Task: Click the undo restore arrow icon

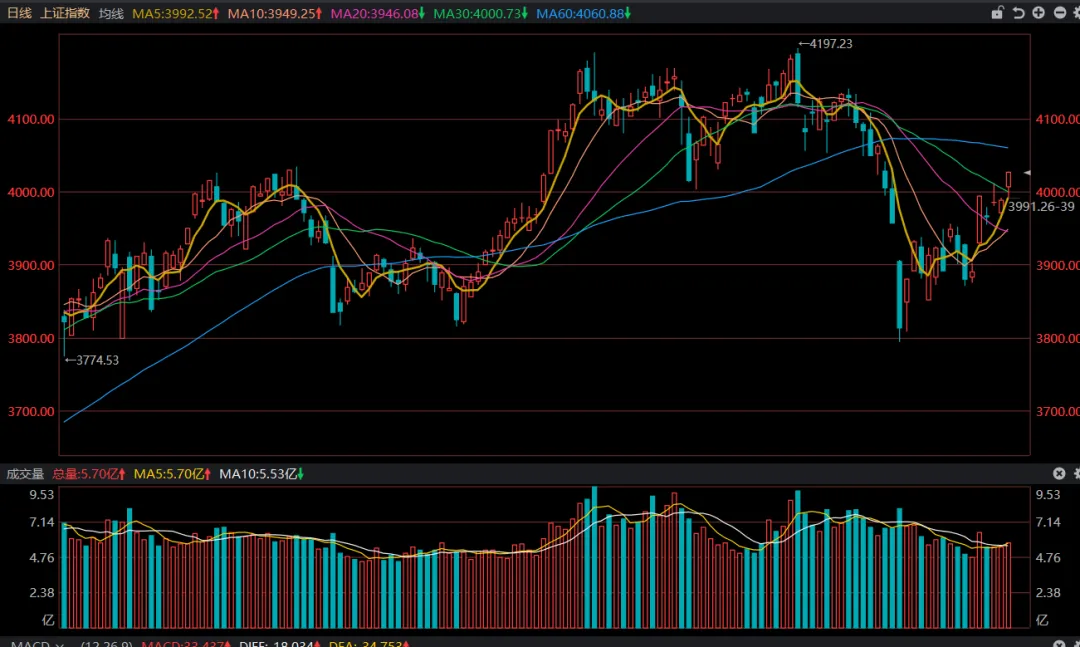Action: pyautogui.click(x=1018, y=12)
